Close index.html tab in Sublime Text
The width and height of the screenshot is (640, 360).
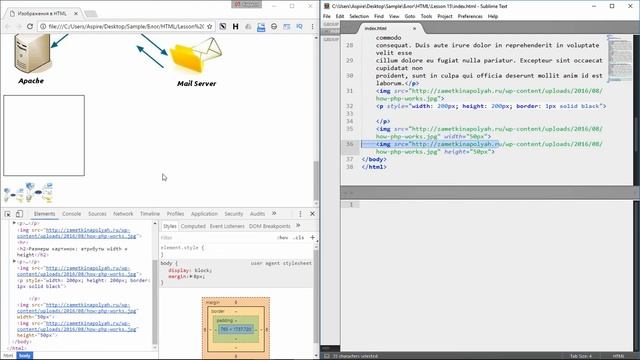[414, 28]
